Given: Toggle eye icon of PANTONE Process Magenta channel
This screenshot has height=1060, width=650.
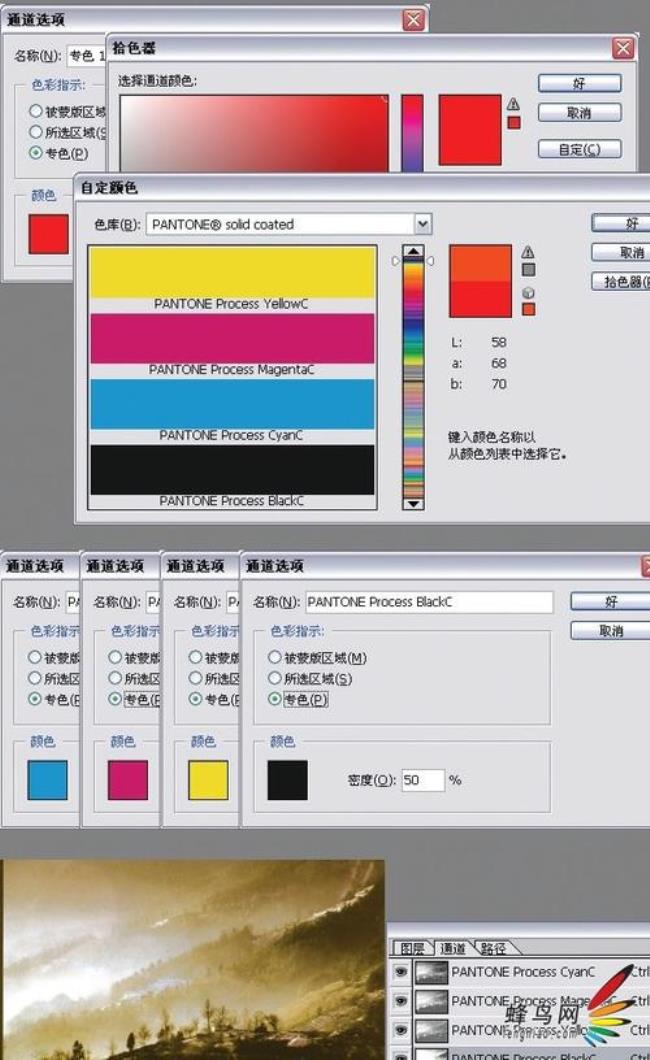Looking at the screenshot, I should (401, 1001).
